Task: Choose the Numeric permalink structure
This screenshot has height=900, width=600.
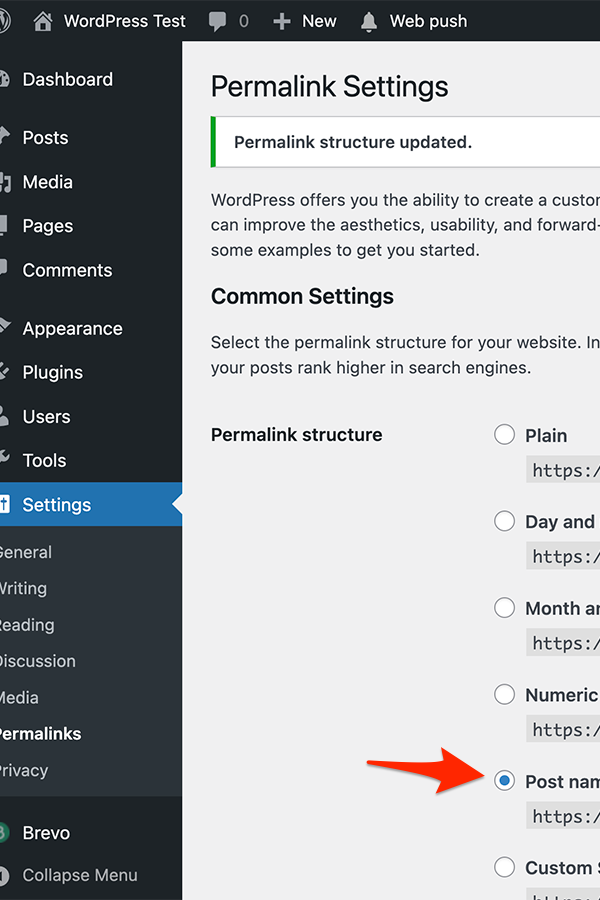Action: point(504,694)
